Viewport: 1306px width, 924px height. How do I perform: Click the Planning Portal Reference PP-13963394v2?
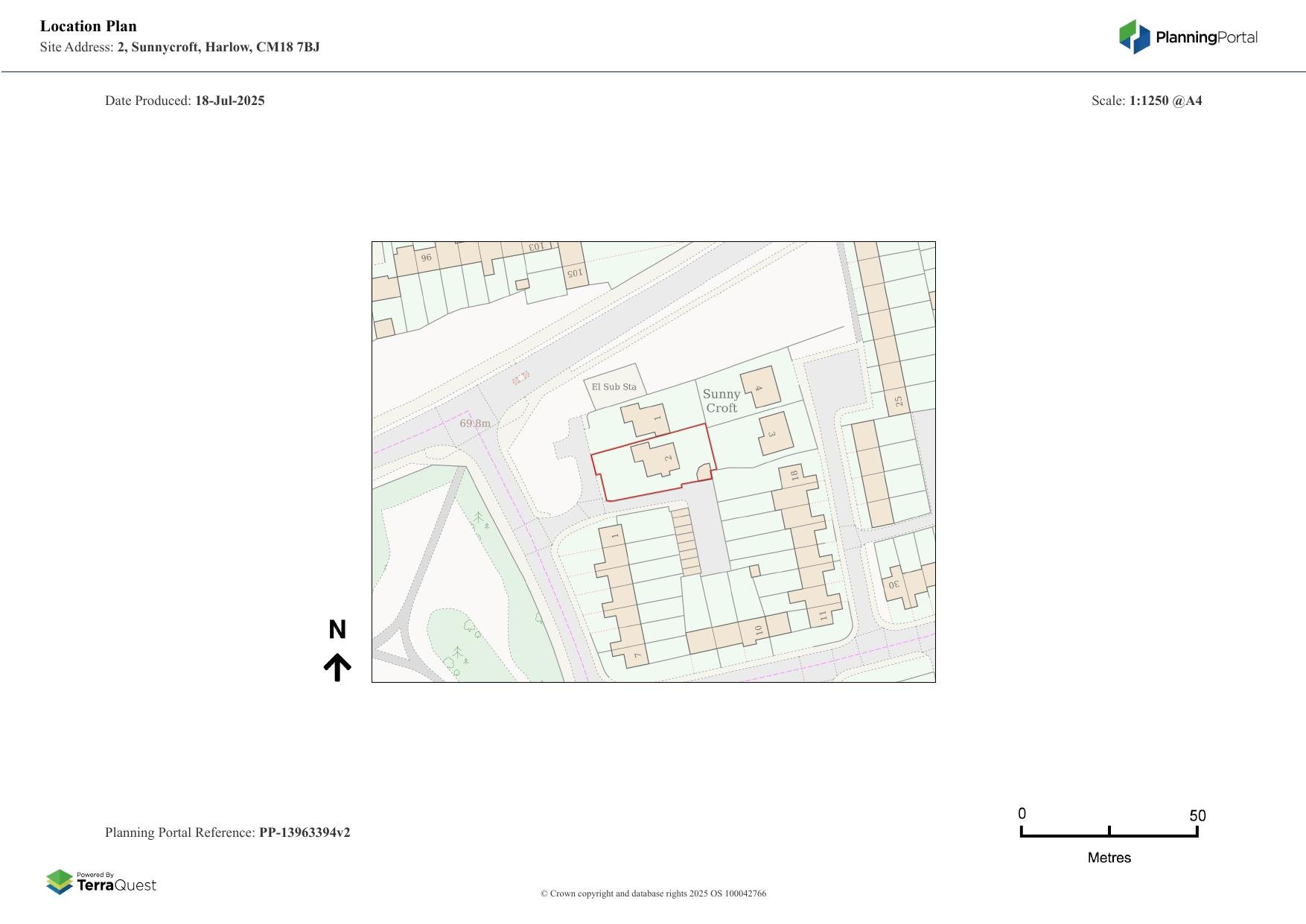click(x=229, y=832)
